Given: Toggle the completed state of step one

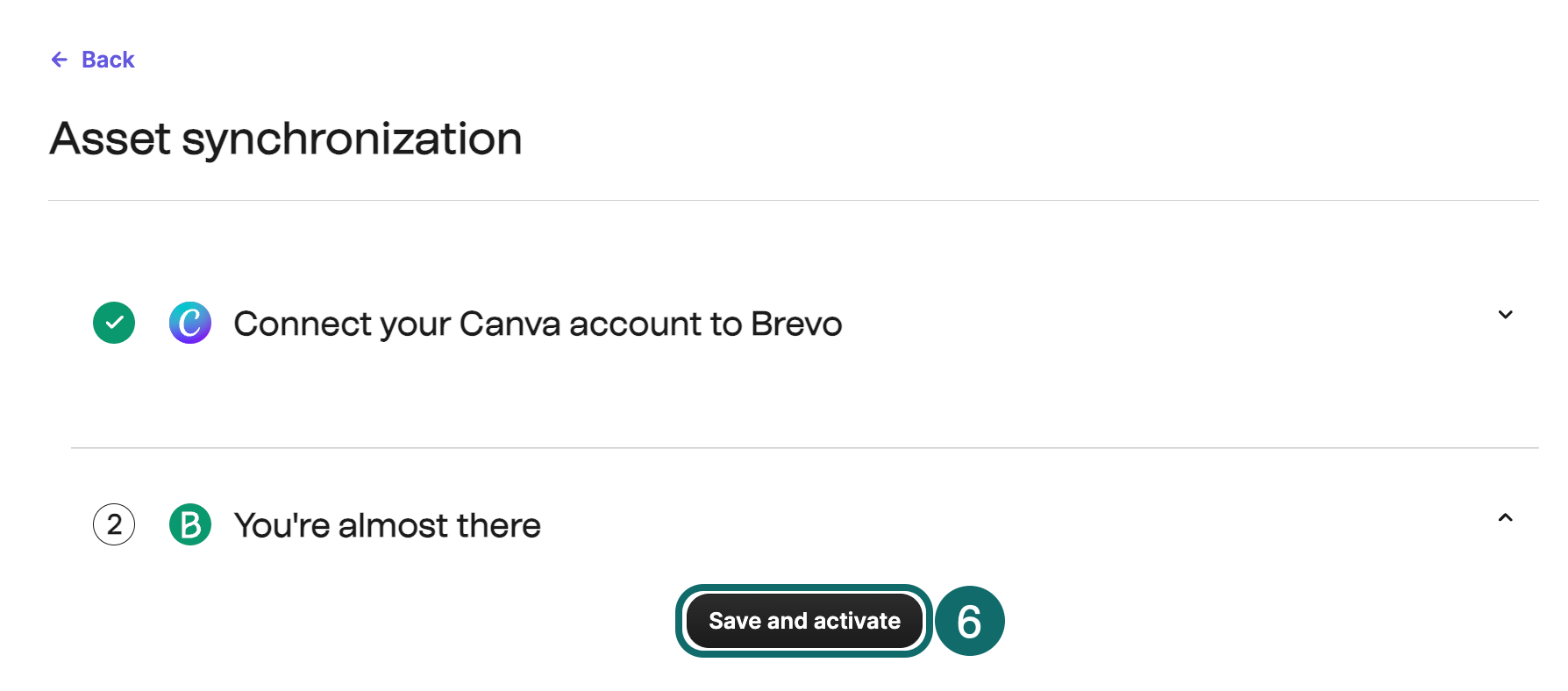Looking at the screenshot, I should pos(113,323).
